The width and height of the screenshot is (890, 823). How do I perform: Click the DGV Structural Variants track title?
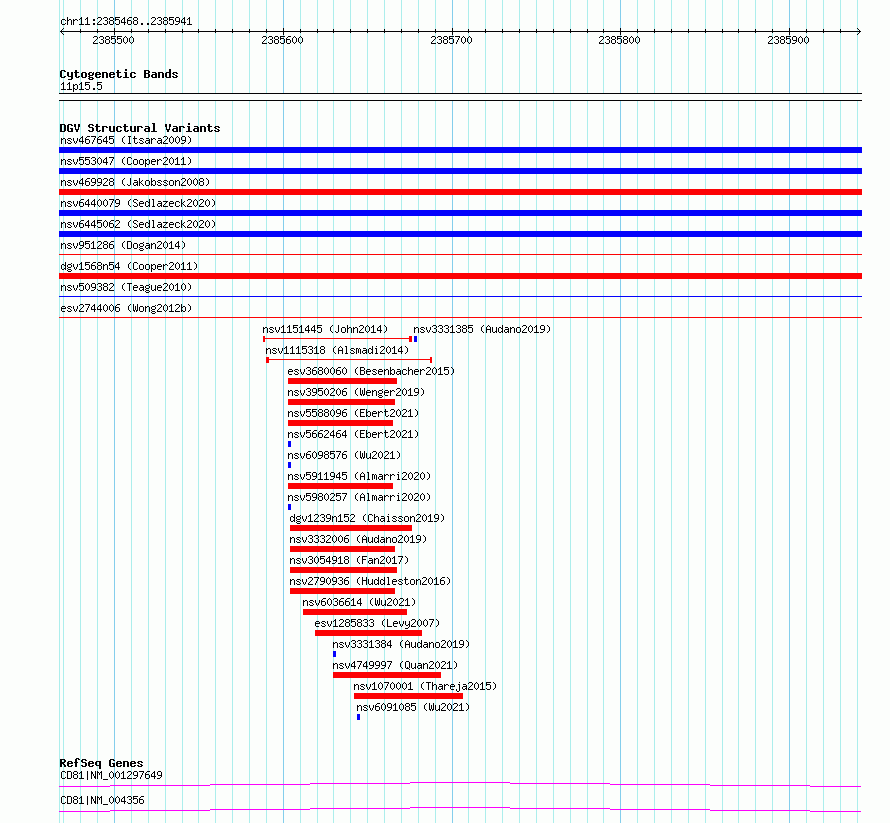point(140,128)
